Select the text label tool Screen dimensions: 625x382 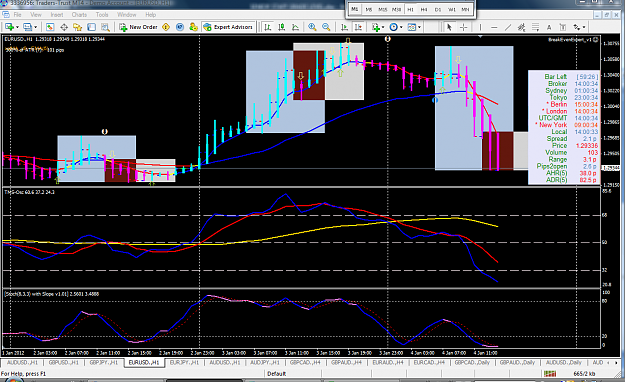[562, 27]
